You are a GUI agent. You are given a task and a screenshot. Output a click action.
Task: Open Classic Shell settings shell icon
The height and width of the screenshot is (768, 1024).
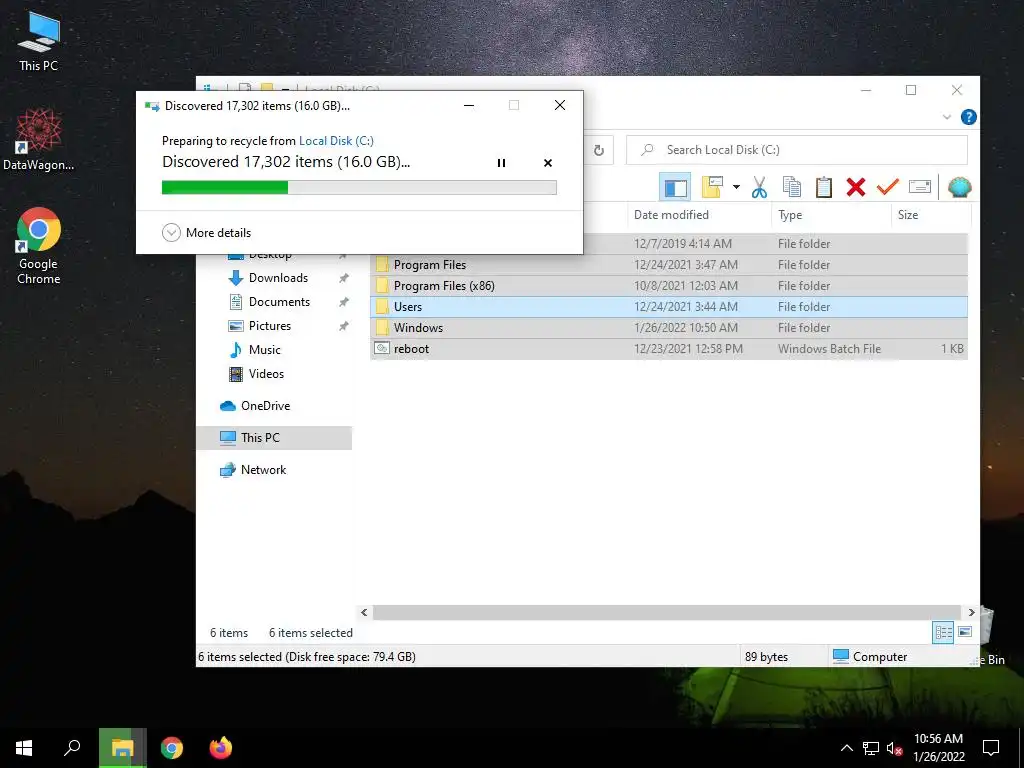(959, 187)
